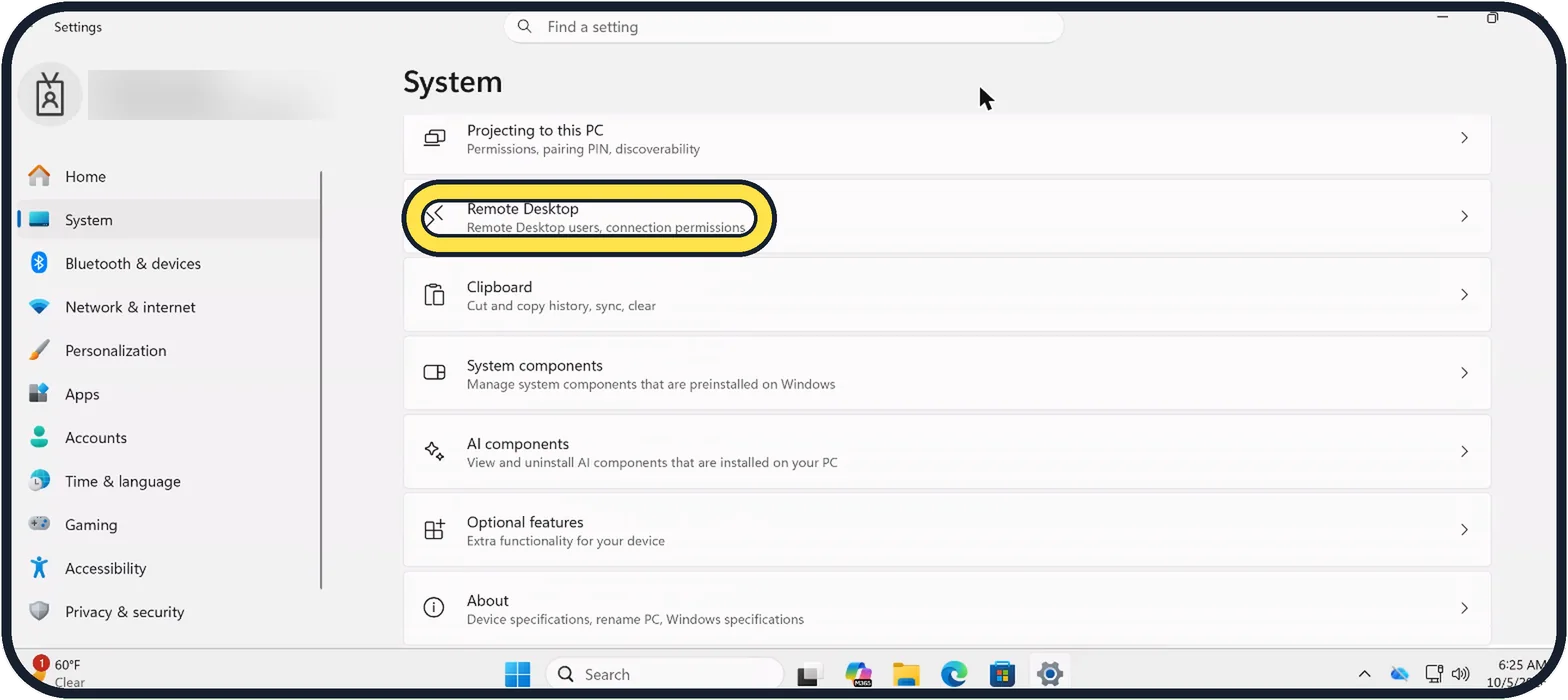This screenshot has width=1568, height=700.
Task: Click the Remote Desktop icon
Action: click(x=434, y=216)
